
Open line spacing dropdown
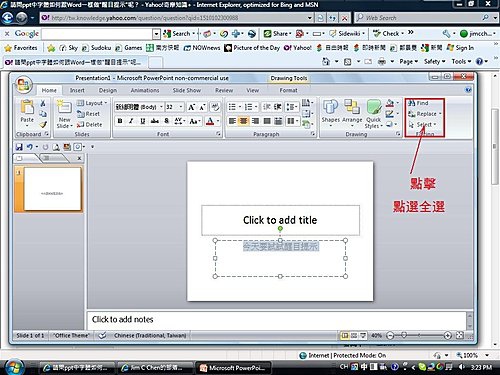pos(292,107)
